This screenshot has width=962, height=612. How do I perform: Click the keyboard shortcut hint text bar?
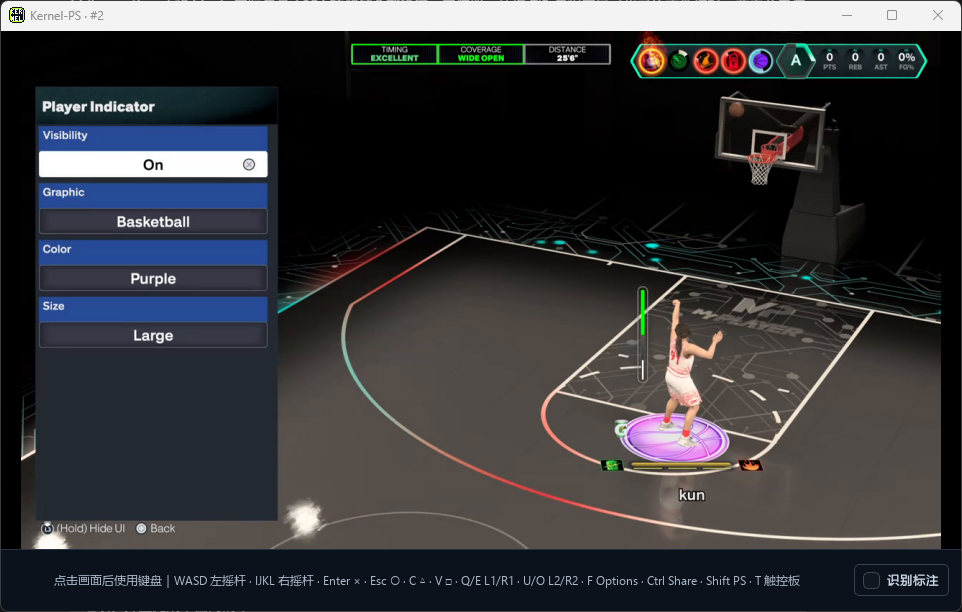pyautogui.click(x=426, y=580)
